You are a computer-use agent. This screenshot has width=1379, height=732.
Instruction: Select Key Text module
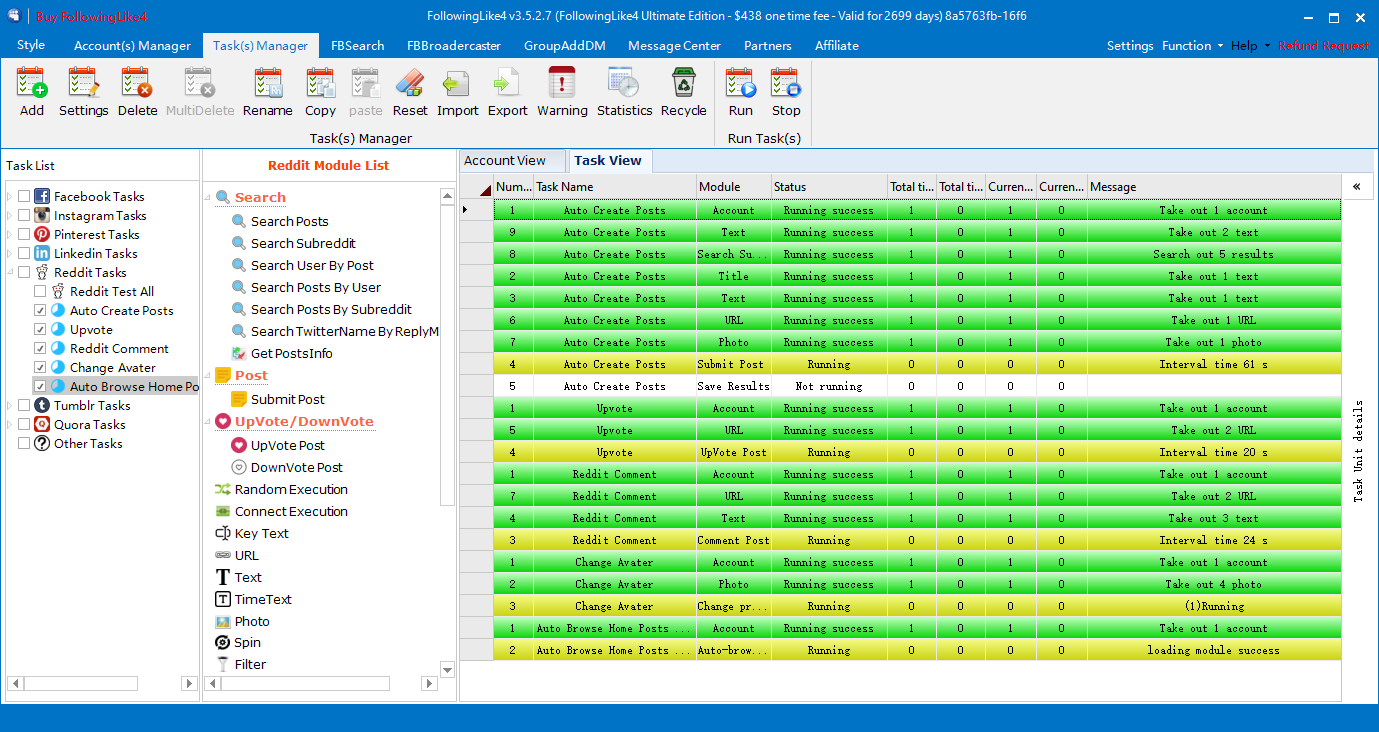click(261, 533)
